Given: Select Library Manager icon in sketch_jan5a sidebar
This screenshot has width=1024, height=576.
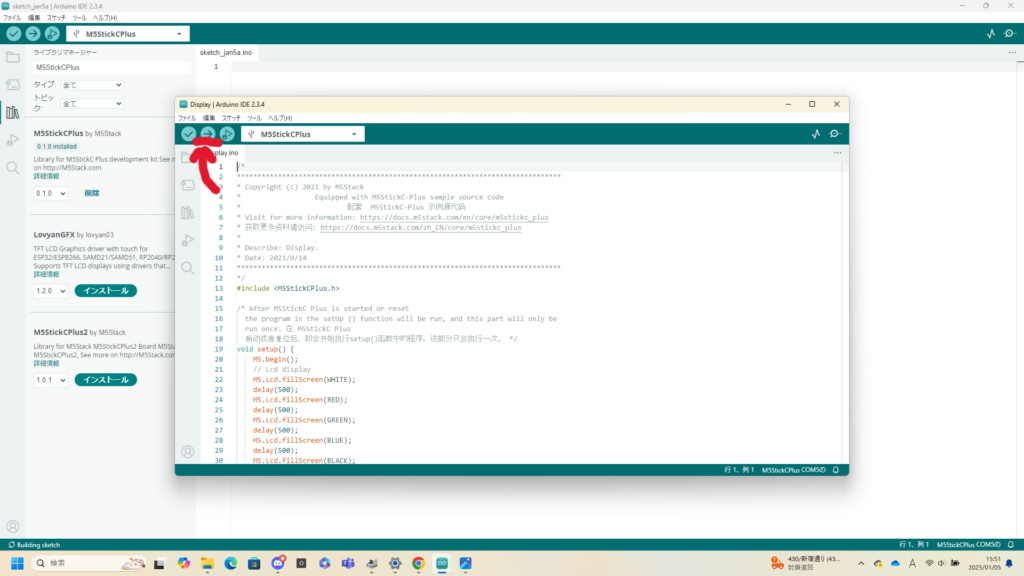Looking at the screenshot, I should (12, 112).
